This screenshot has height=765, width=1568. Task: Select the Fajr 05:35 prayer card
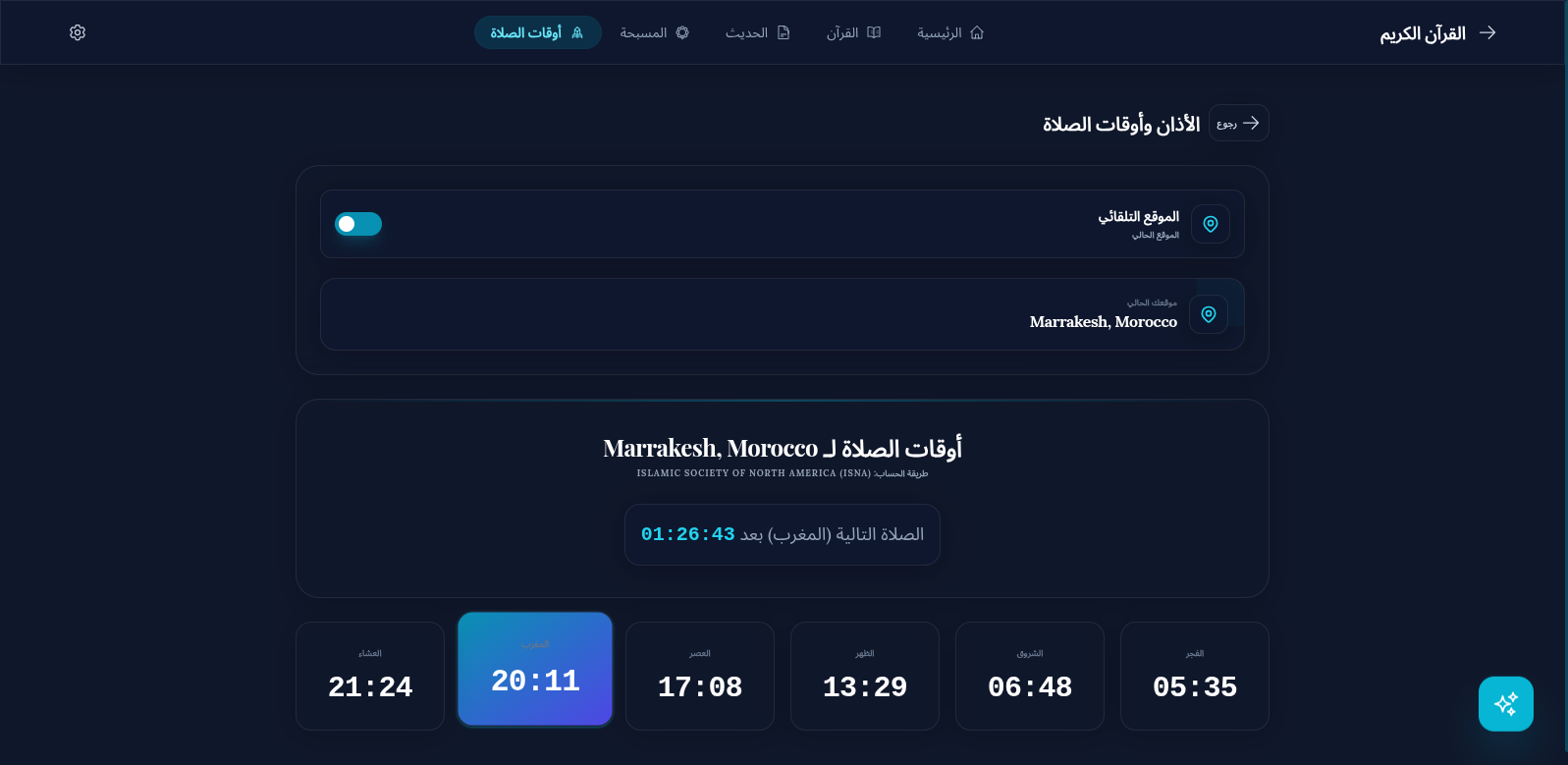tap(1194, 676)
